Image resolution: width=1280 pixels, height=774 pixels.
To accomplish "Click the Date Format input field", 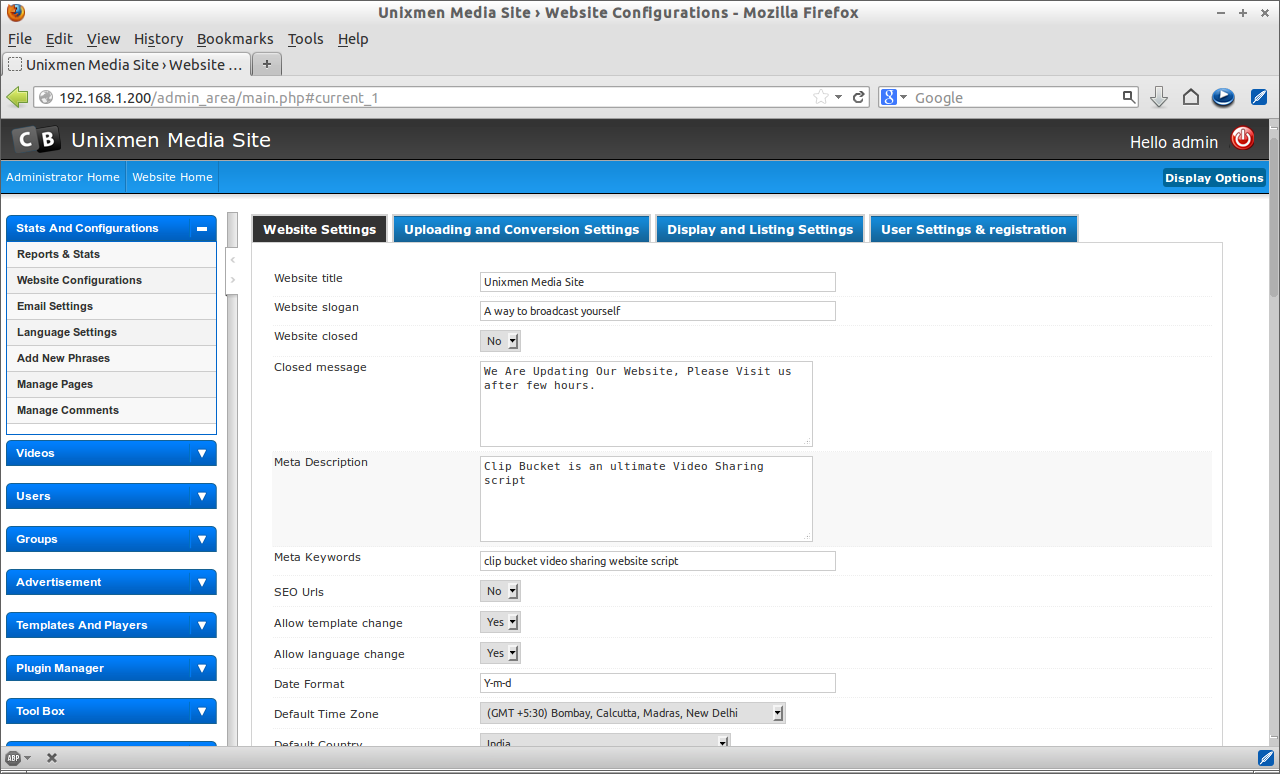I will (x=658, y=683).
